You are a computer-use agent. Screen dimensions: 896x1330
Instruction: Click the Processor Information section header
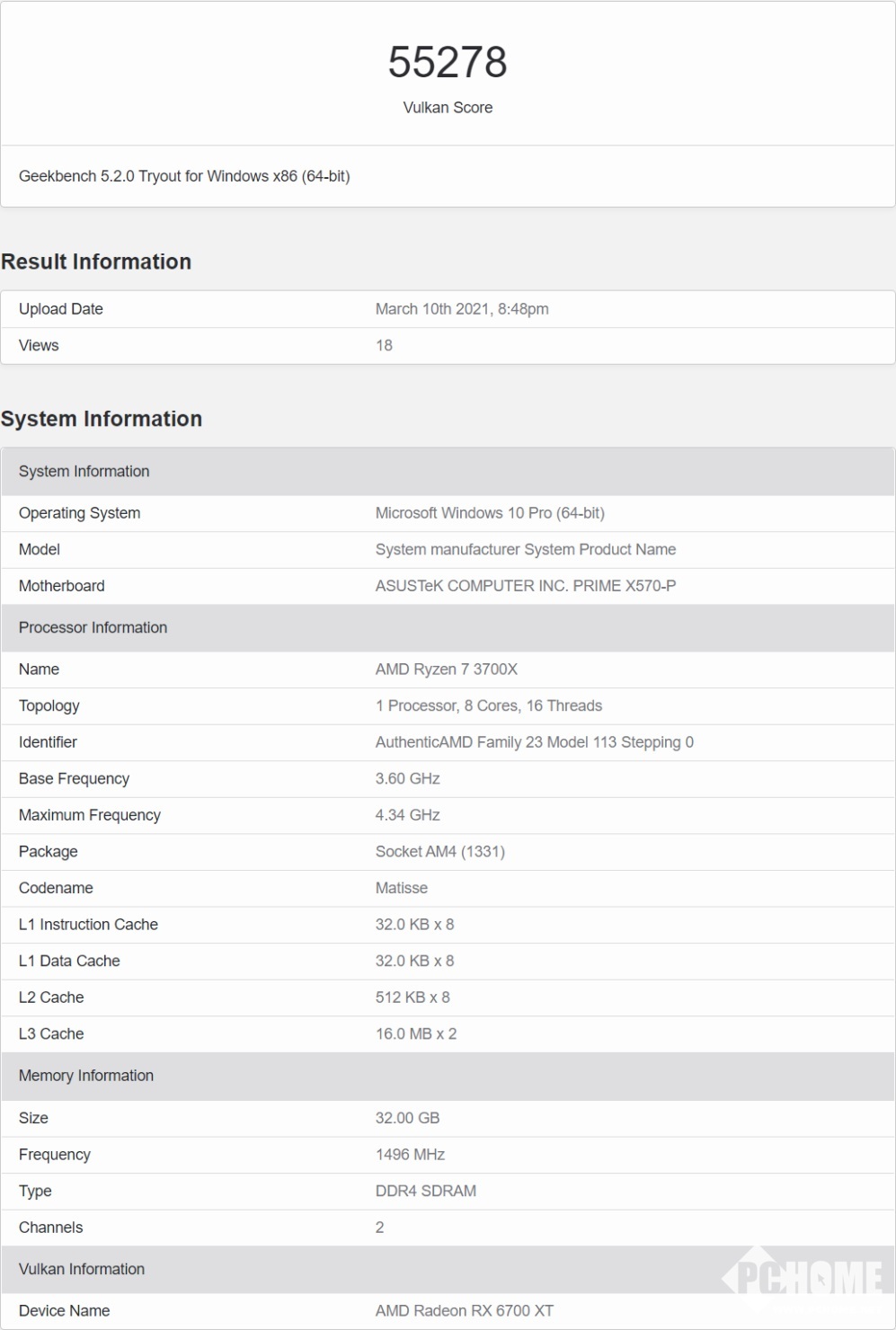(x=93, y=627)
